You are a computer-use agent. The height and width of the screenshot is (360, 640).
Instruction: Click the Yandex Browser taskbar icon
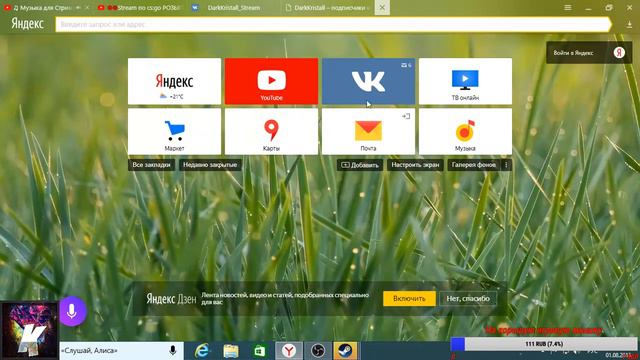(289, 351)
